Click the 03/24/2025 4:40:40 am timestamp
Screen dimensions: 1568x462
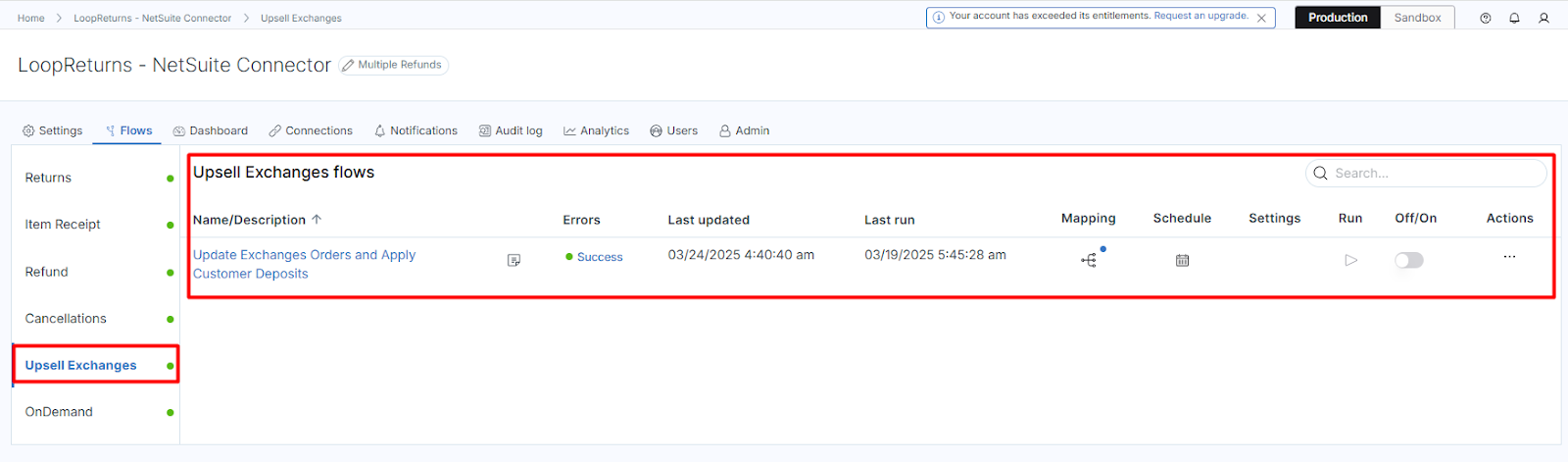click(741, 255)
